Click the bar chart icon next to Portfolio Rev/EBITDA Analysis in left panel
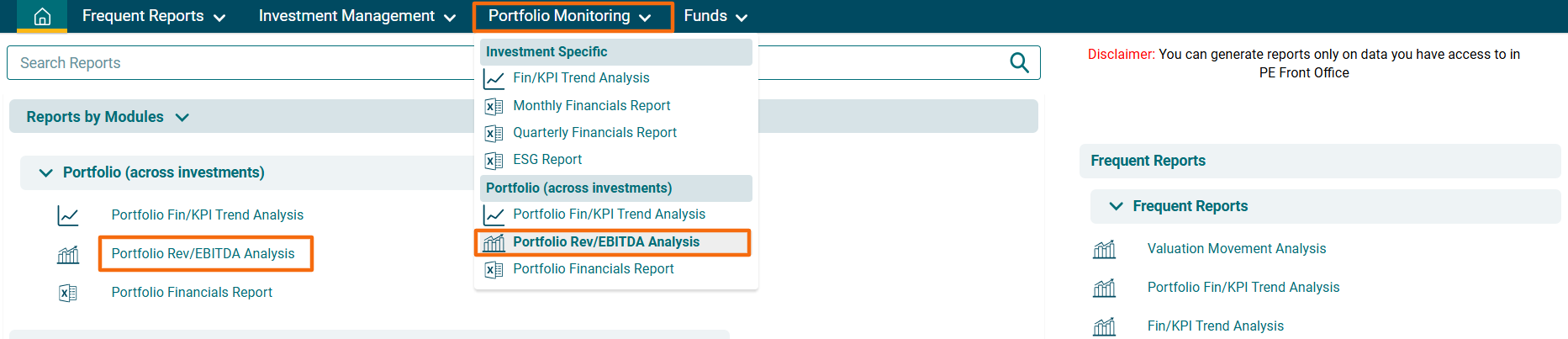The height and width of the screenshot is (339, 1568). coord(68,254)
